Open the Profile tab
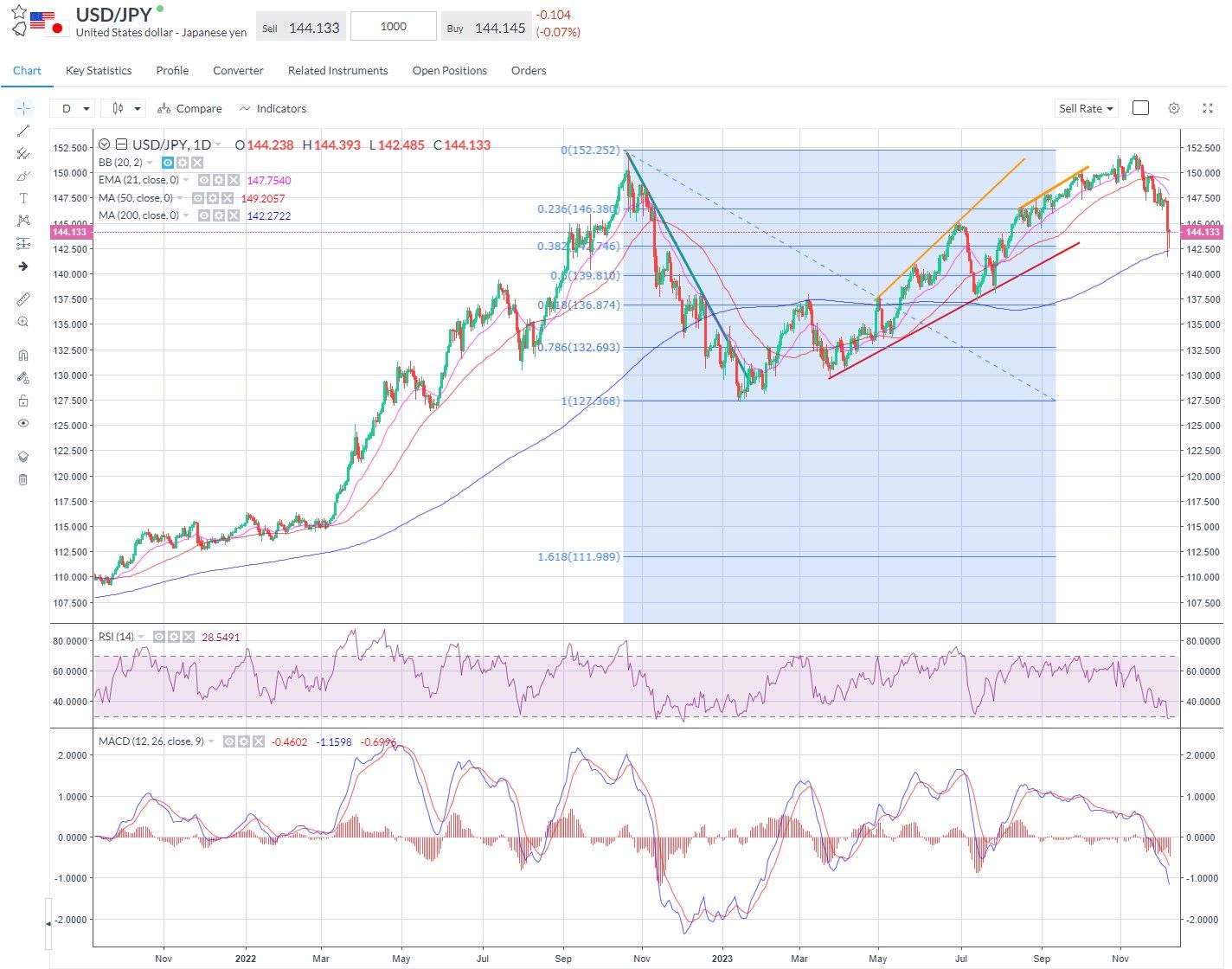The height and width of the screenshot is (969, 1232). (x=172, y=71)
